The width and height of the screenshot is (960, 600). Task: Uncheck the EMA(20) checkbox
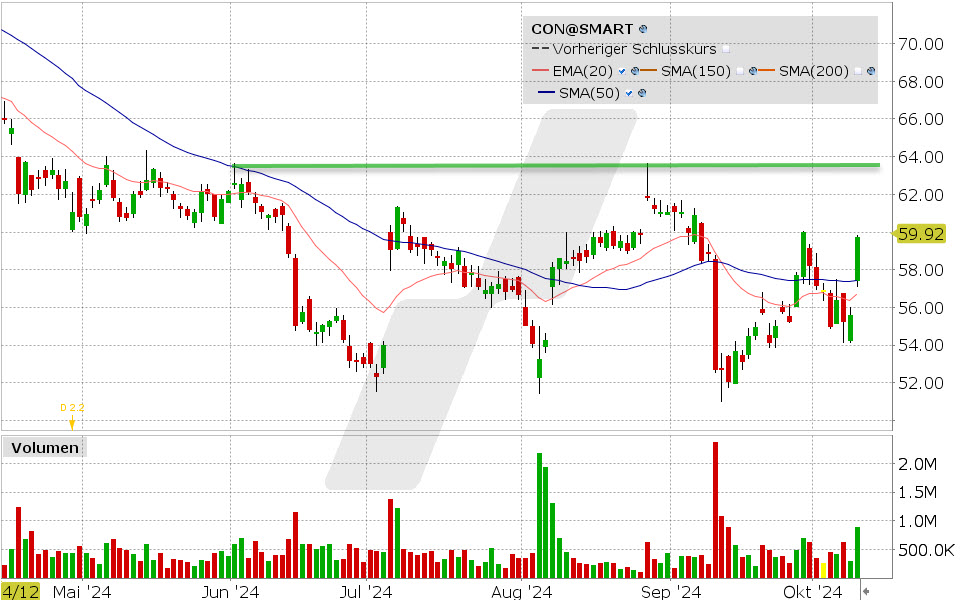pos(622,71)
